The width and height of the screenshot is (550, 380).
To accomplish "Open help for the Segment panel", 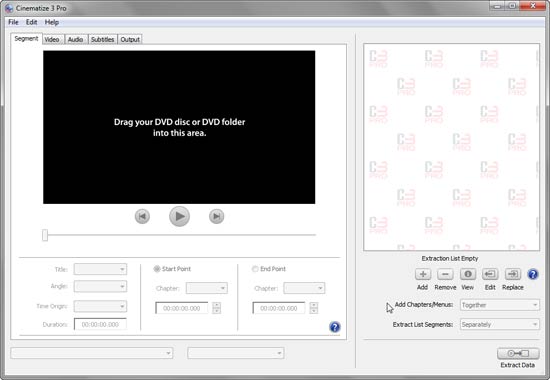I will [x=335, y=327].
